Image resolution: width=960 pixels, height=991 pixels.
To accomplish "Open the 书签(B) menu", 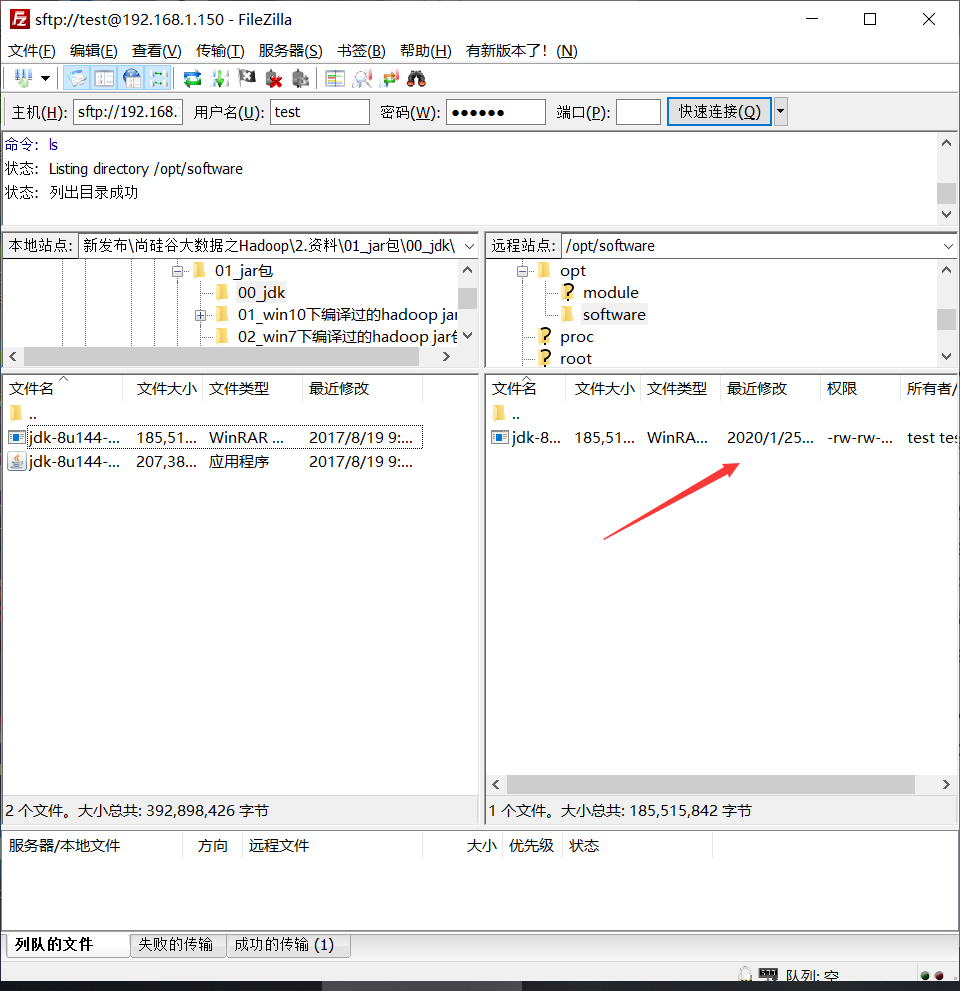I will (x=361, y=51).
